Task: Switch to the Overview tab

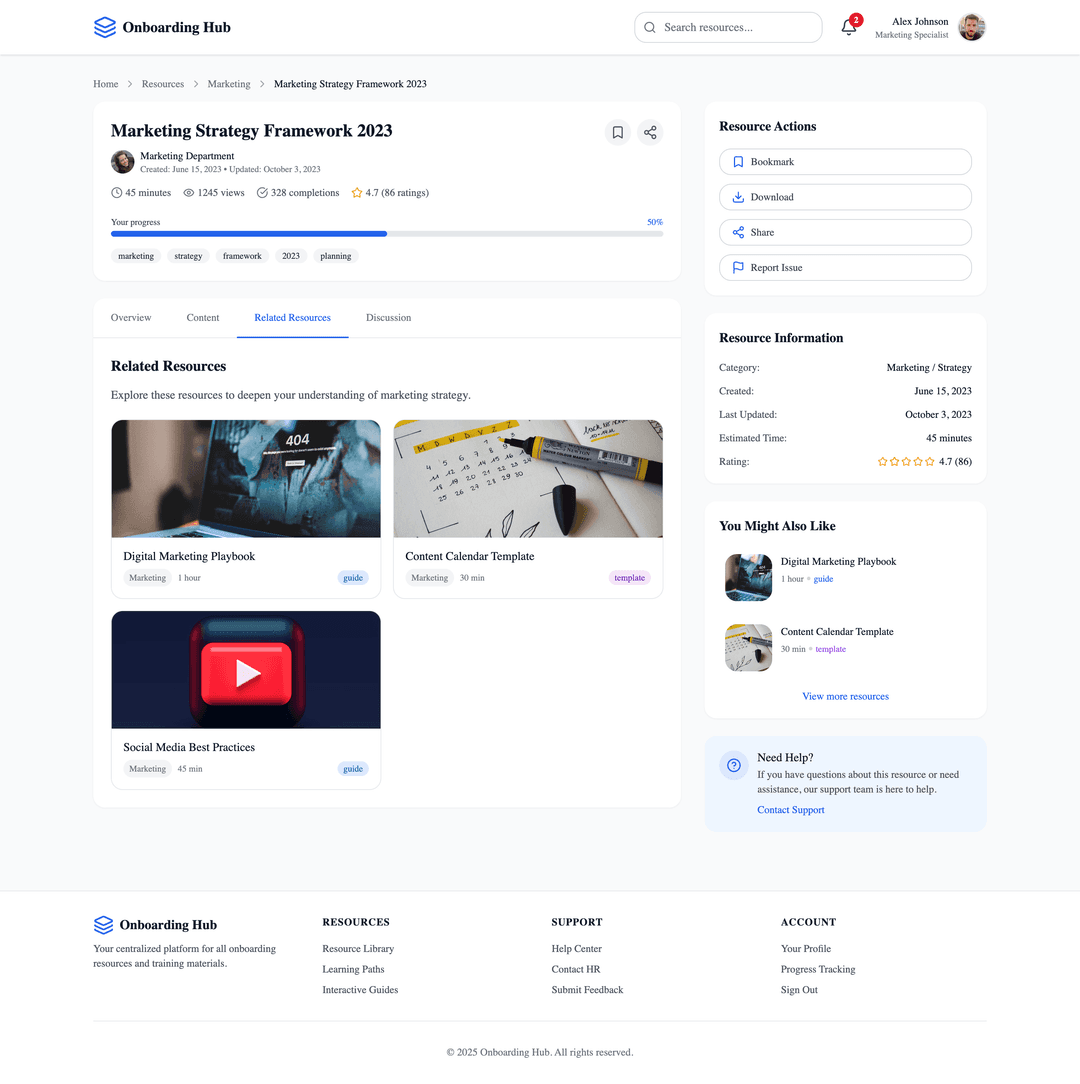Action: [x=131, y=318]
